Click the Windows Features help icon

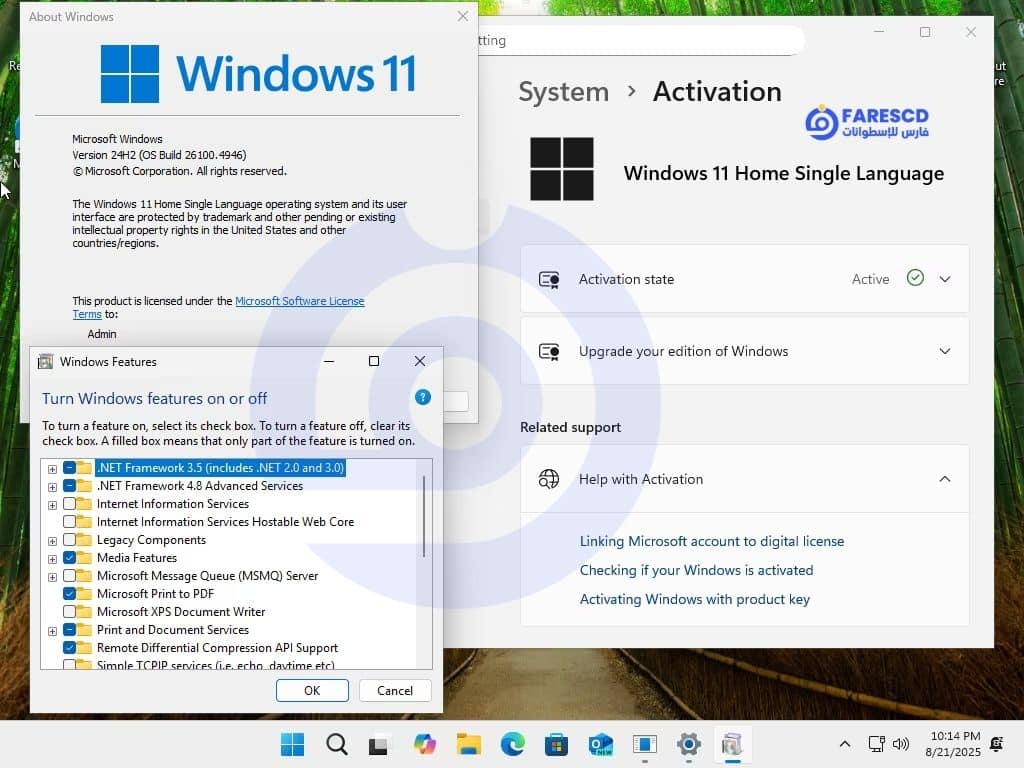[423, 397]
